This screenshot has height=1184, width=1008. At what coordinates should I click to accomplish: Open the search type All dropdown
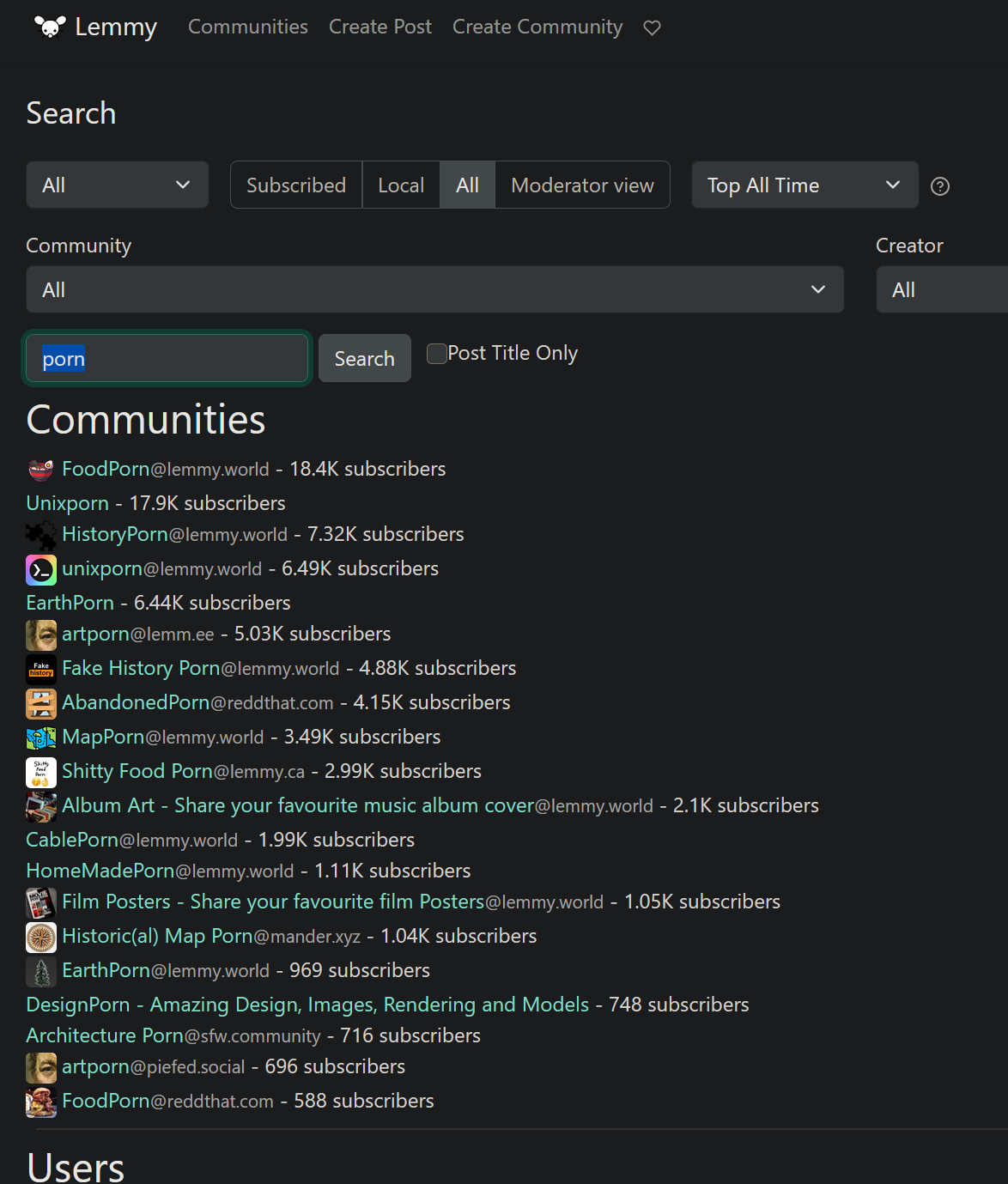118,185
